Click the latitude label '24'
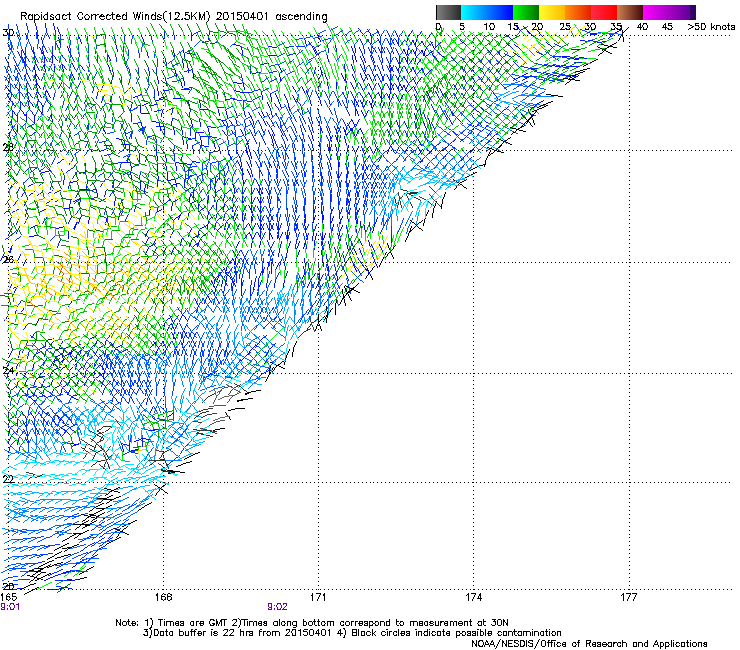 pos(8,371)
